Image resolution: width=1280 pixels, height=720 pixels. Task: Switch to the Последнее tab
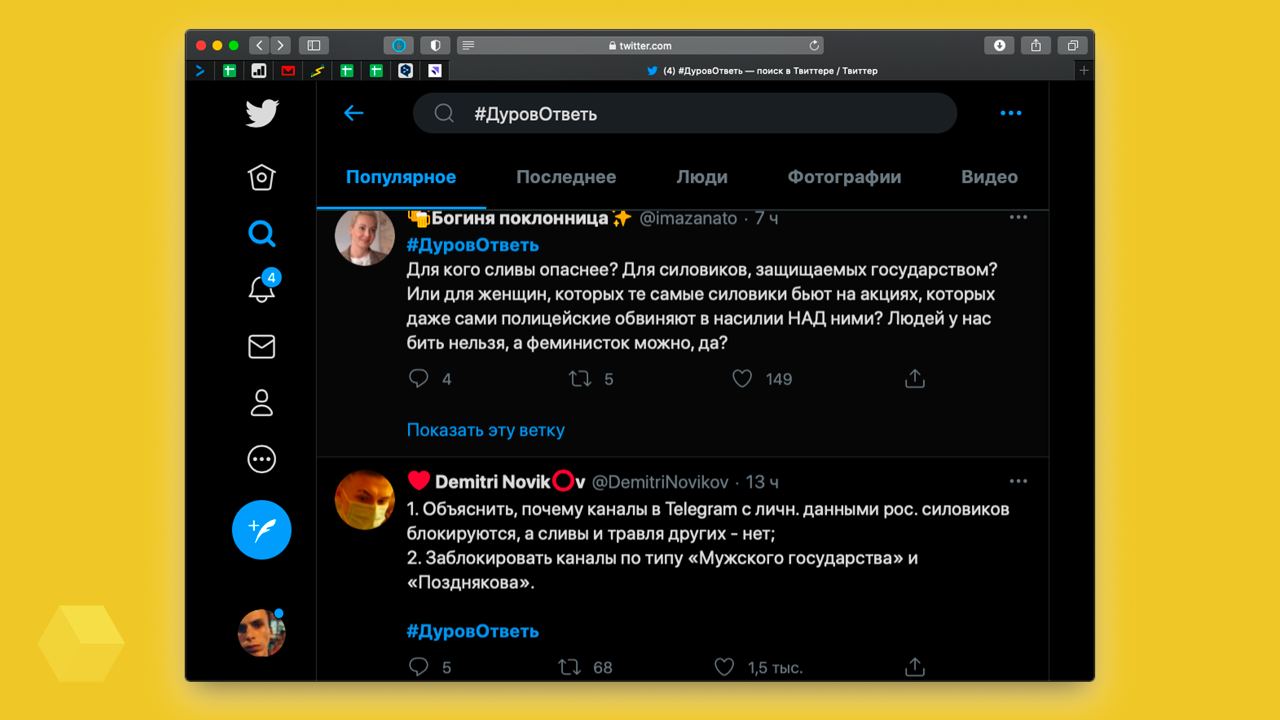click(x=566, y=177)
